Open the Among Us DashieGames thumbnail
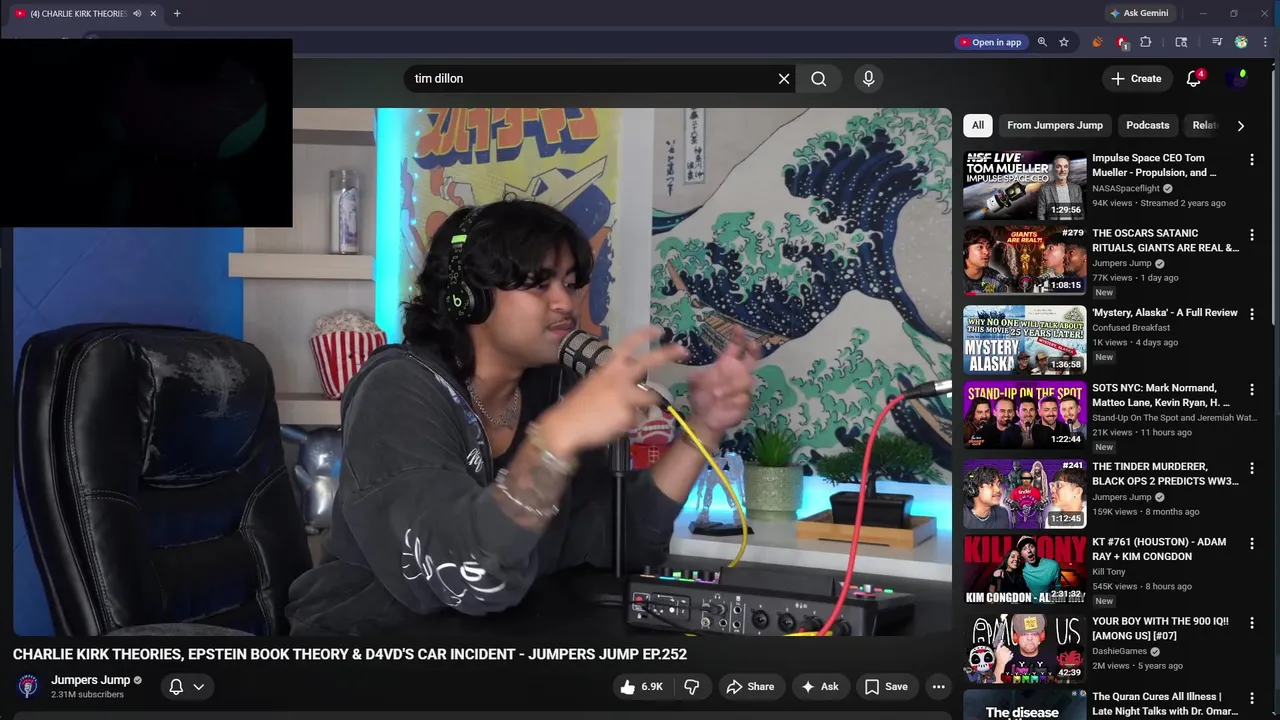1280x720 pixels. (x=1024, y=648)
